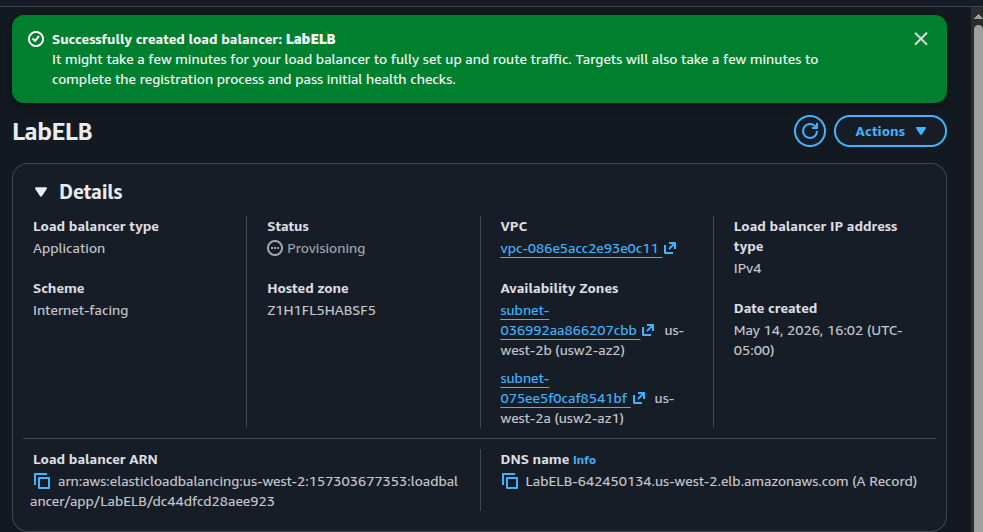Open the DNS name Info link
This screenshot has height=532, width=983.
click(584, 460)
